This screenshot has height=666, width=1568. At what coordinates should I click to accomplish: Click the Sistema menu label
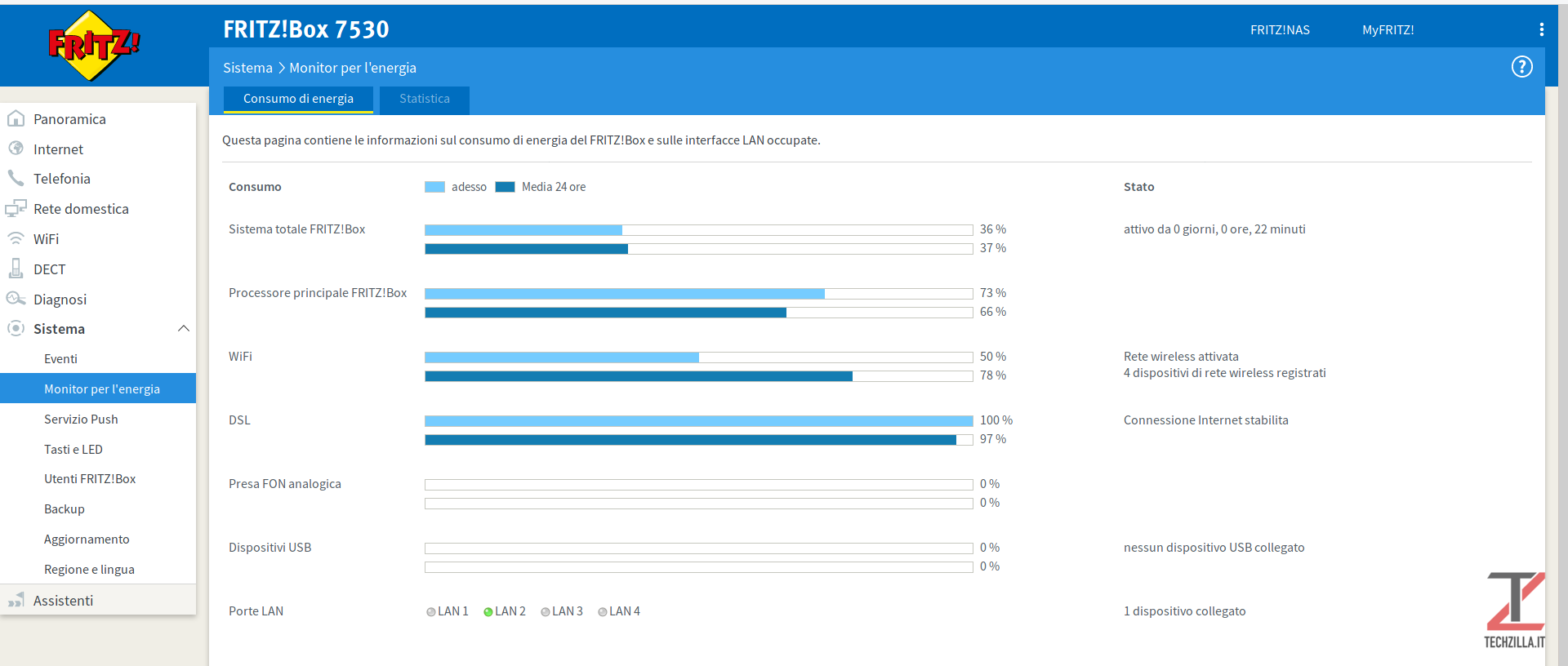pos(59,329)
